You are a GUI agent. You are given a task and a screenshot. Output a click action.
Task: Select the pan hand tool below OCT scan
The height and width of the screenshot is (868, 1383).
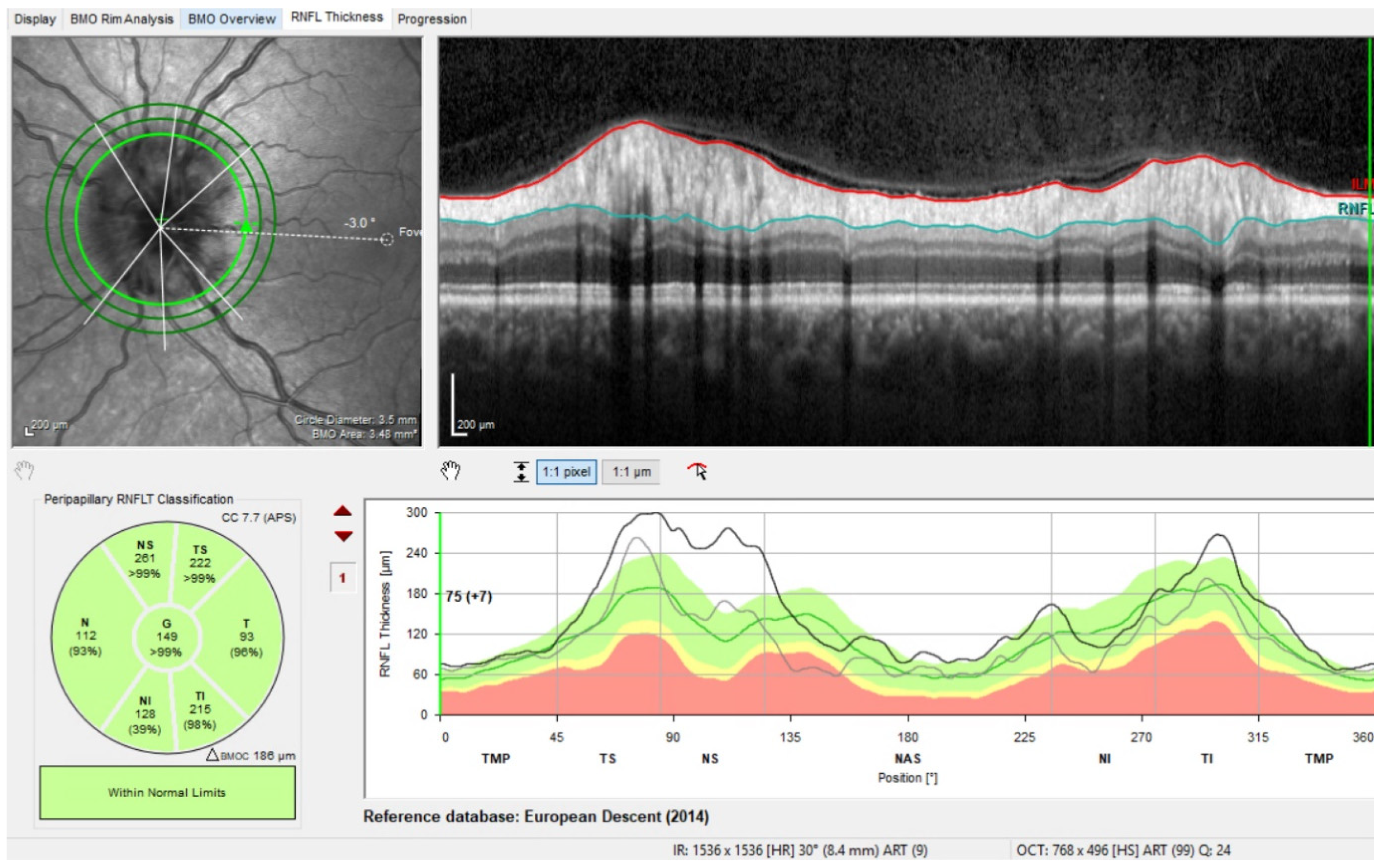[451, 471]
